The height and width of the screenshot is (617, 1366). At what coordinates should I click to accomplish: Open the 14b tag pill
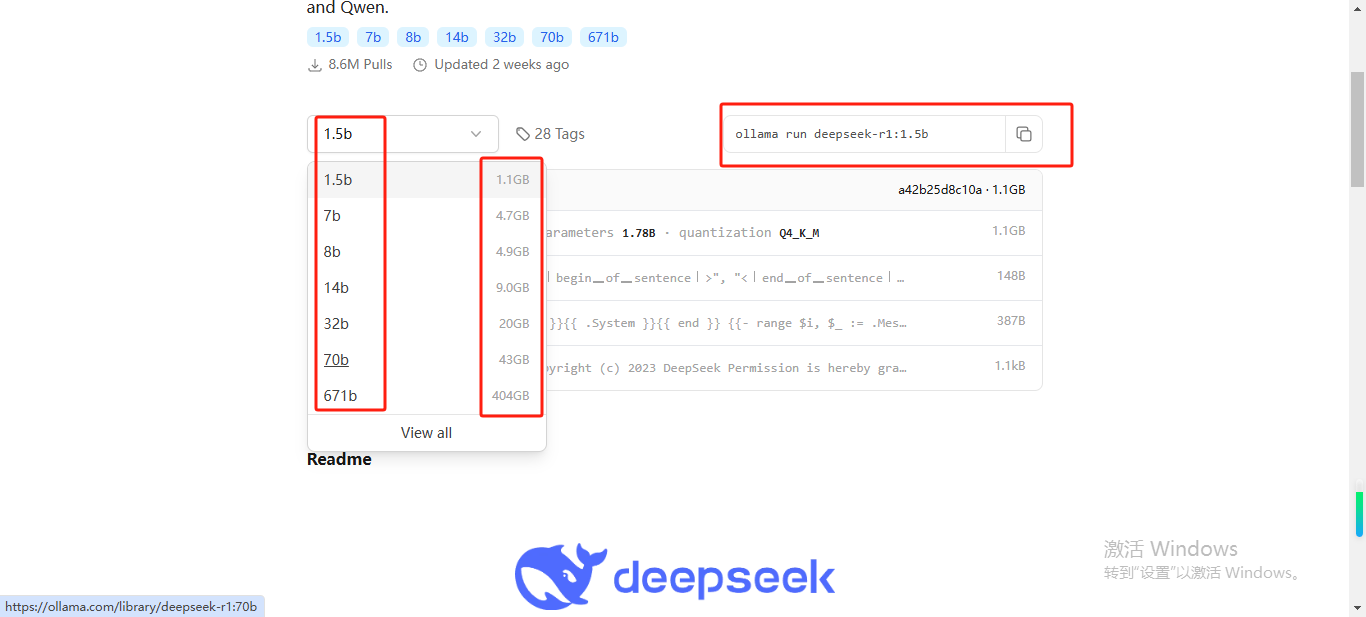[457, 37]
